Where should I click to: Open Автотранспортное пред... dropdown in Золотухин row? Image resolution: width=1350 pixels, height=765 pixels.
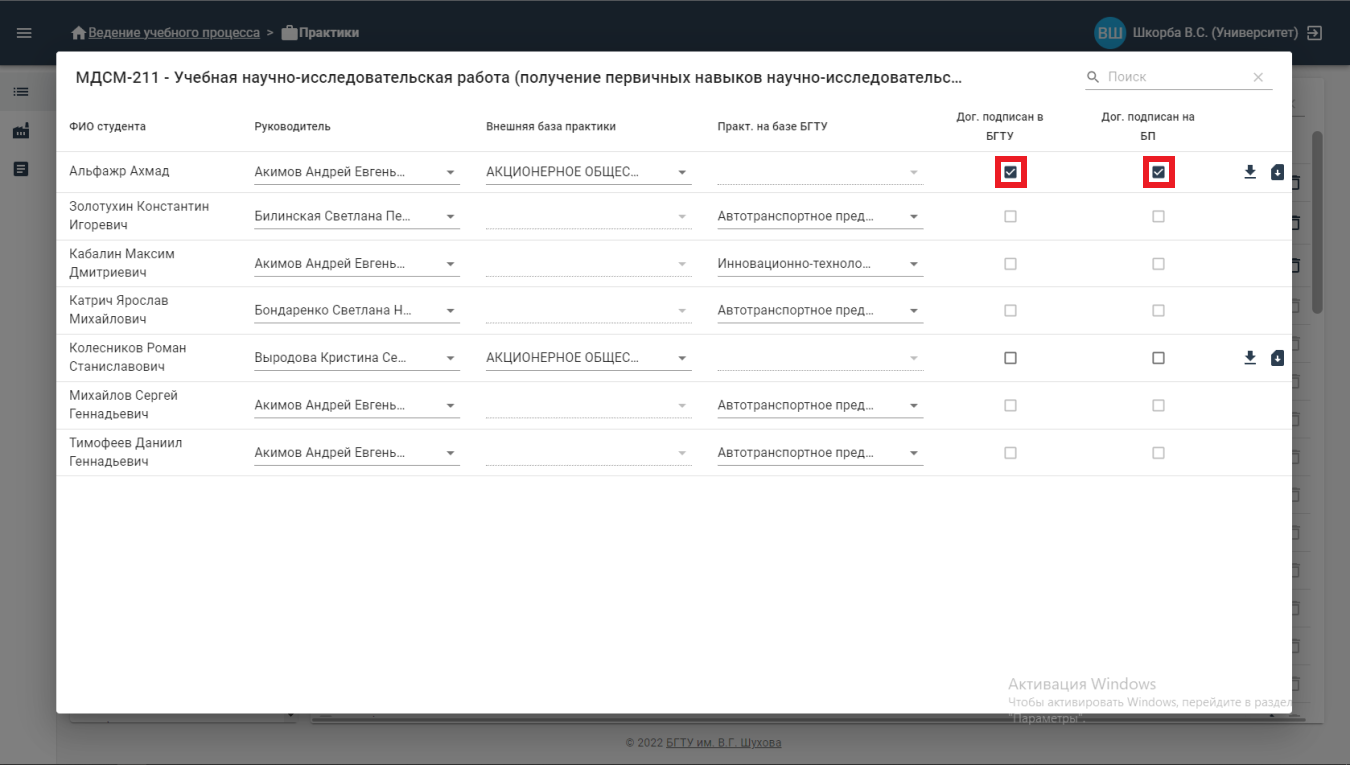(x=820, y=216)
